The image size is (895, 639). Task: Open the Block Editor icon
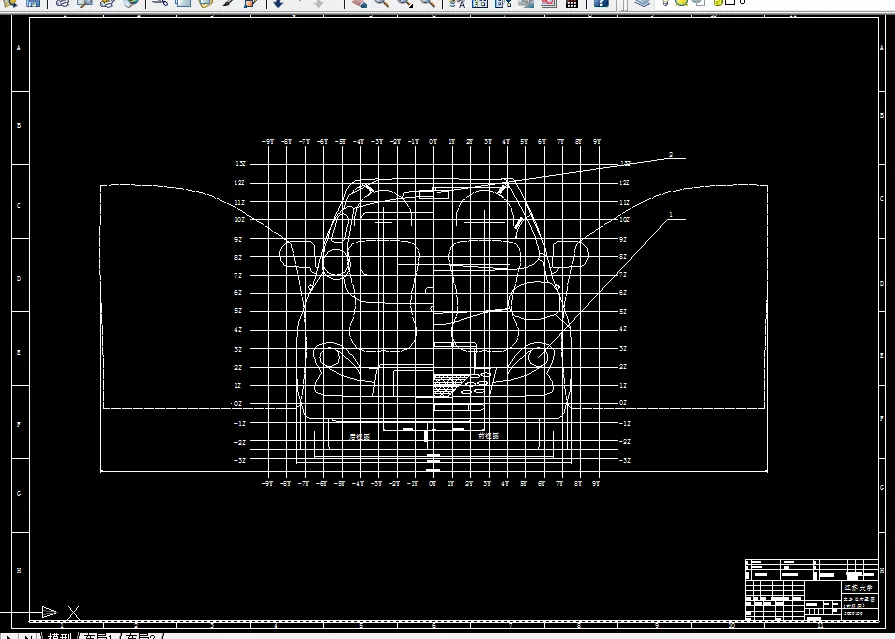(250, 3)
